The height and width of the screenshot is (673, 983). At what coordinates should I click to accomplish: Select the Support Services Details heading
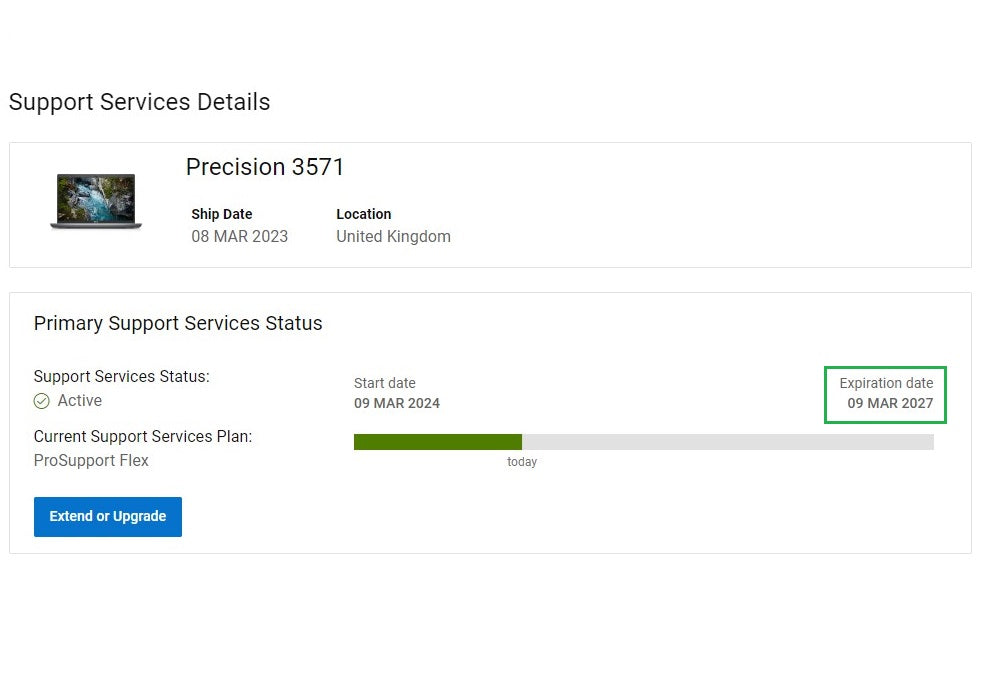(x=139, y=102)
